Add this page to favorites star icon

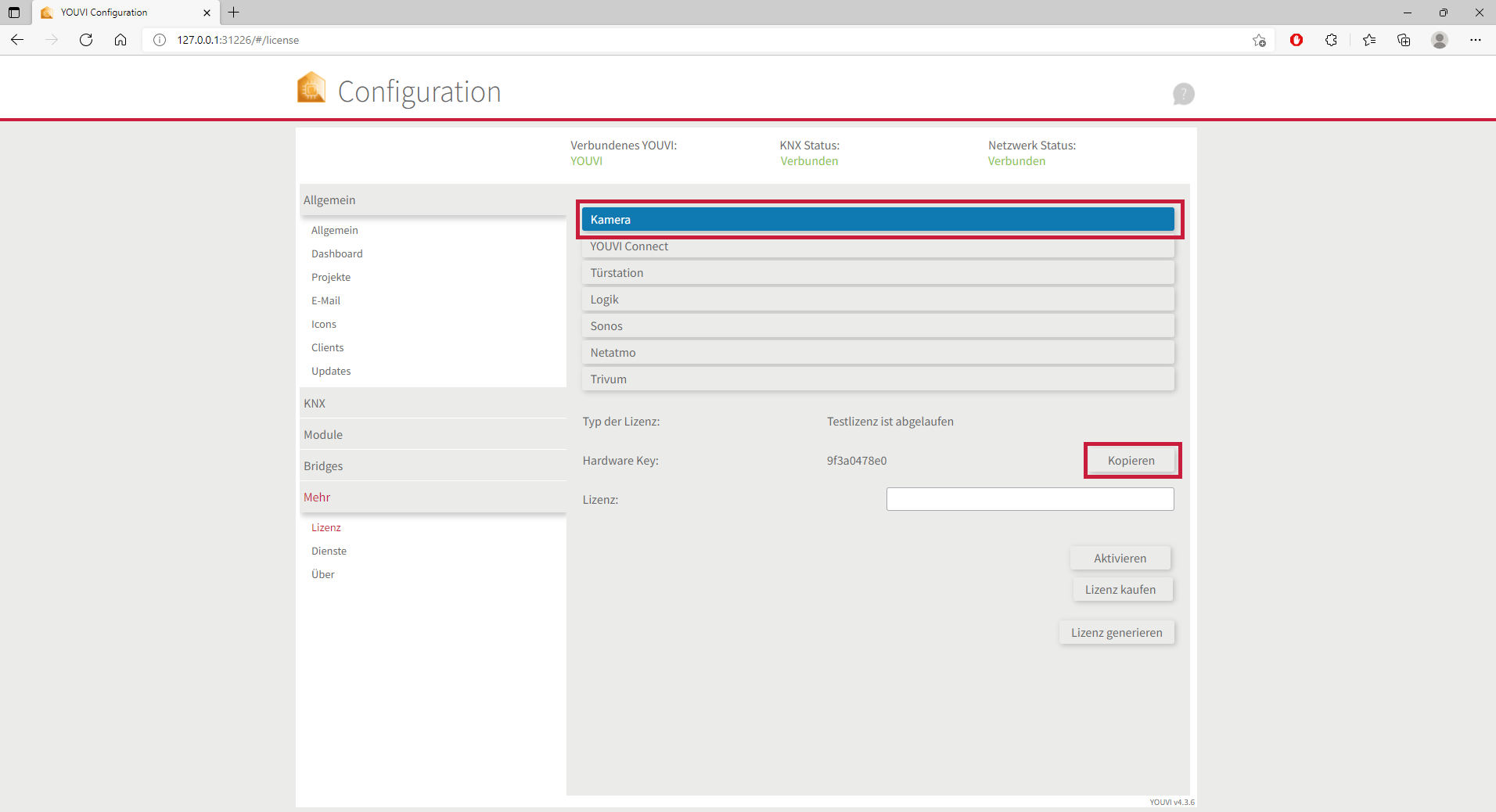[x=1259, y=40]
